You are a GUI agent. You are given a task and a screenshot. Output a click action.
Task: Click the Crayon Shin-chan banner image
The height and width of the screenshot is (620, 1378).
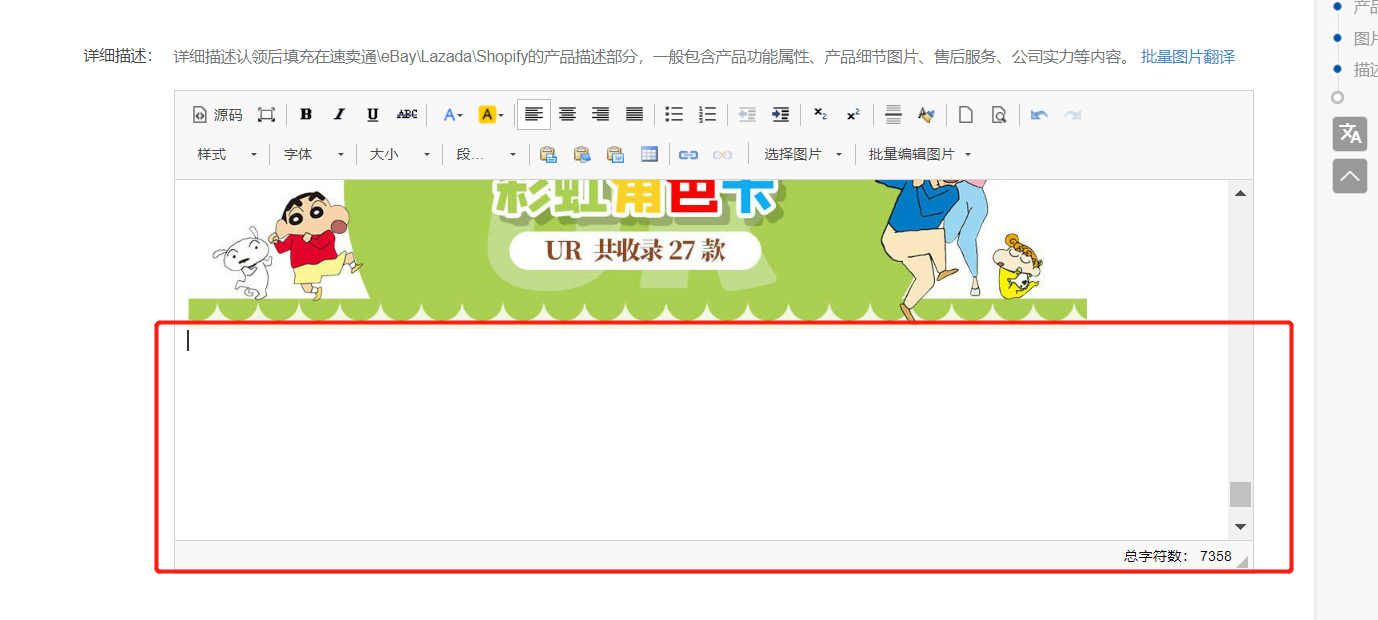pos(637,250)
